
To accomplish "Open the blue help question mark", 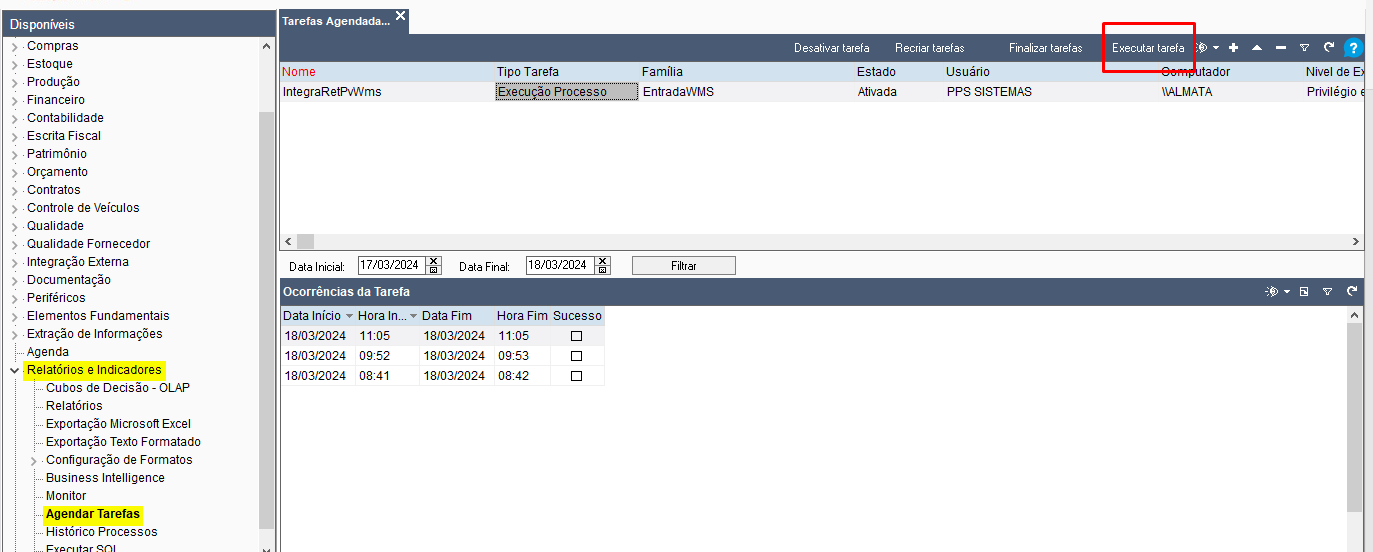I will click(1354, 47).
